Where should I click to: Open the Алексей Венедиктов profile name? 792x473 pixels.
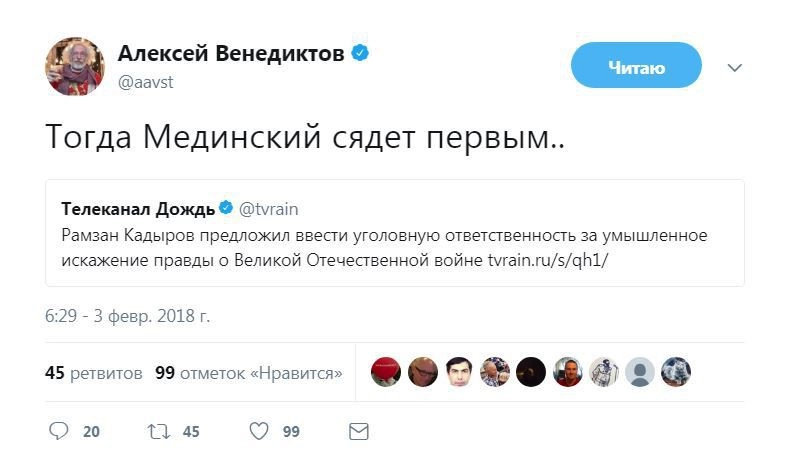pos(230,54)
